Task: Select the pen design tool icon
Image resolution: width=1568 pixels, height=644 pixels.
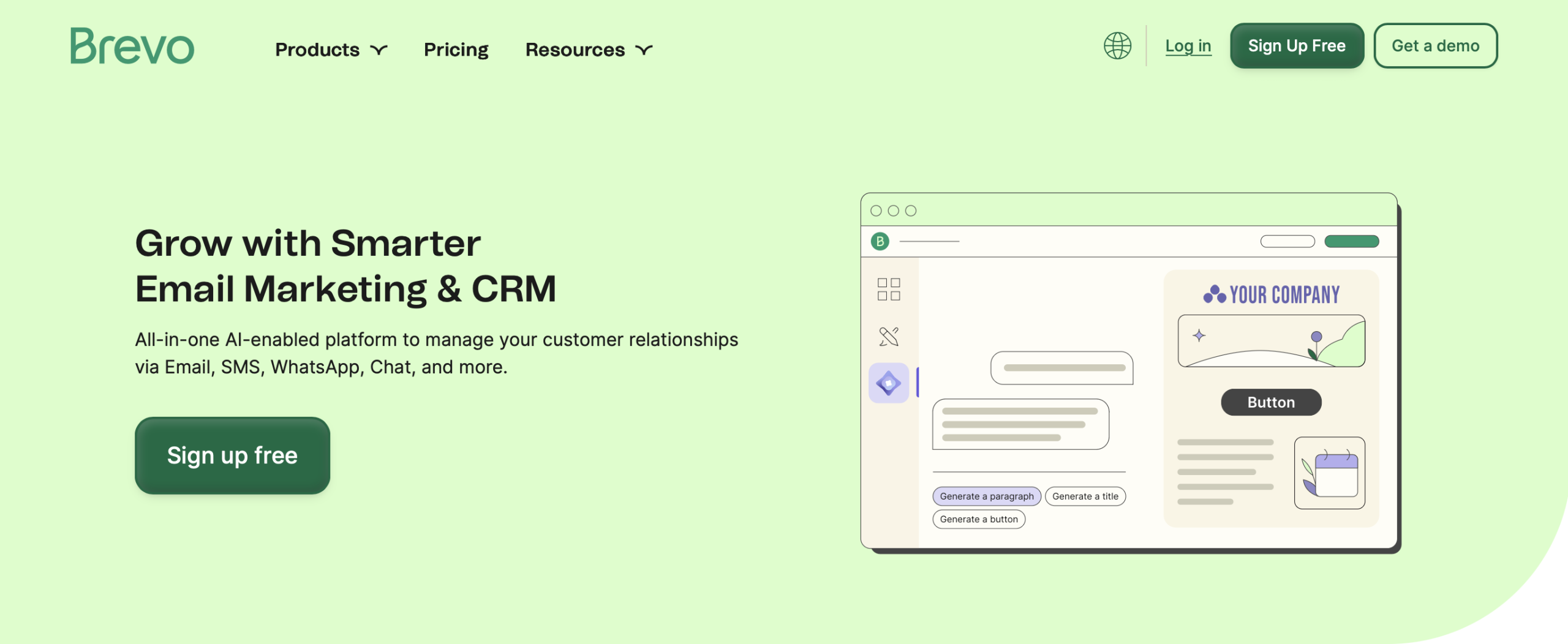Action: [x=888, y=335]
